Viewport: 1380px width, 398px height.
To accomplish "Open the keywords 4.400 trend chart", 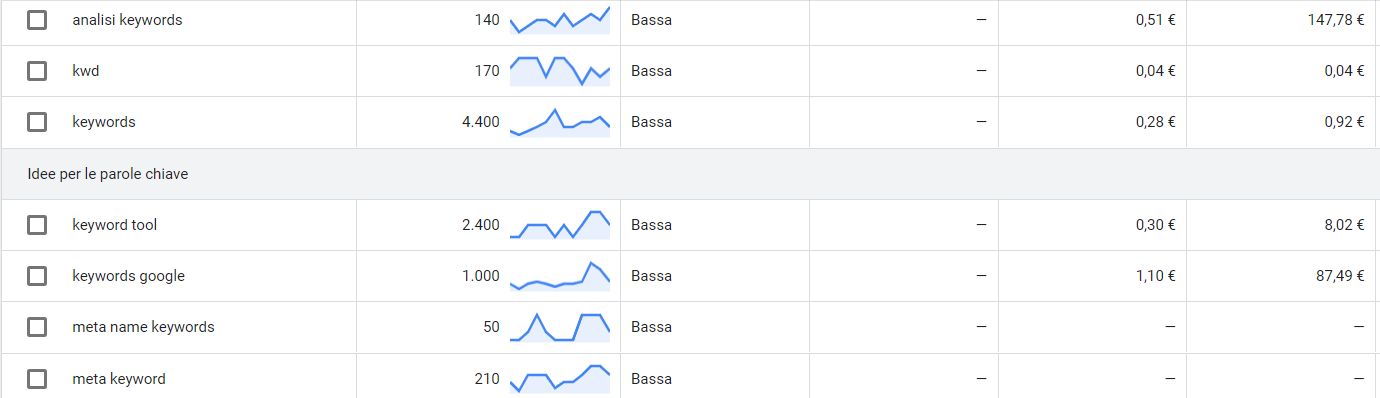I will (560, 122).
